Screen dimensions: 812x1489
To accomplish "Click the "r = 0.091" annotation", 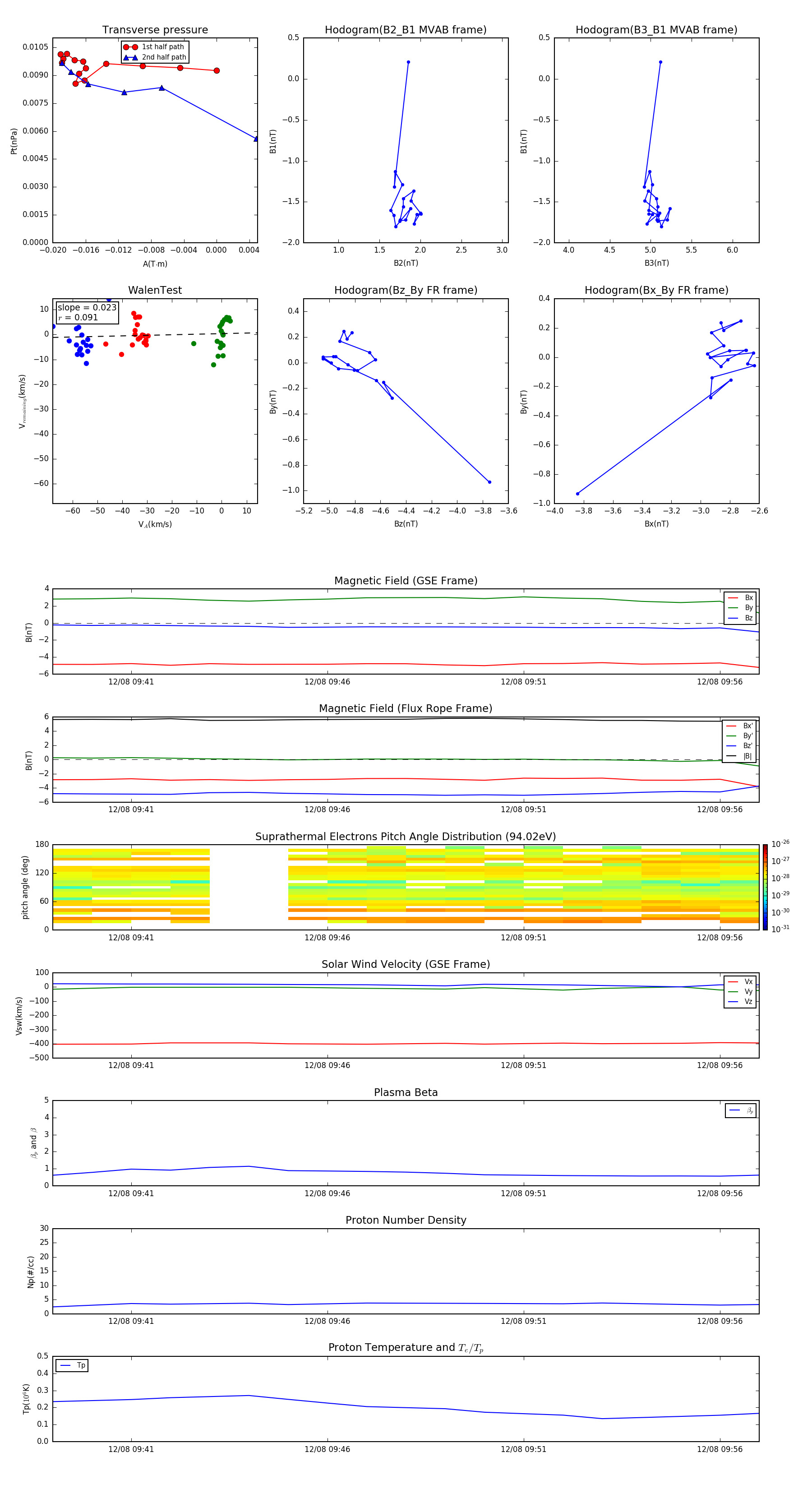I will pos(78,317).
